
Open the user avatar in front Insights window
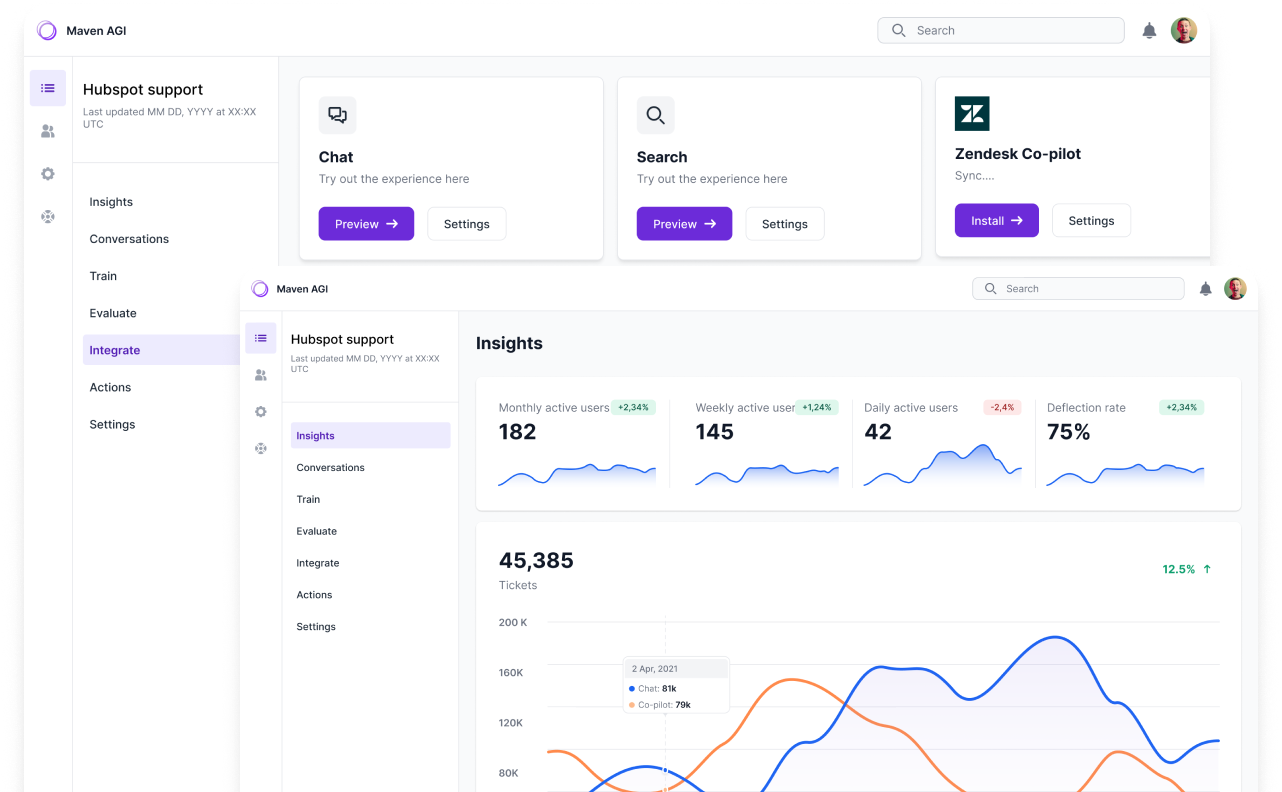pyautogui.click(x=1236, y=289)
